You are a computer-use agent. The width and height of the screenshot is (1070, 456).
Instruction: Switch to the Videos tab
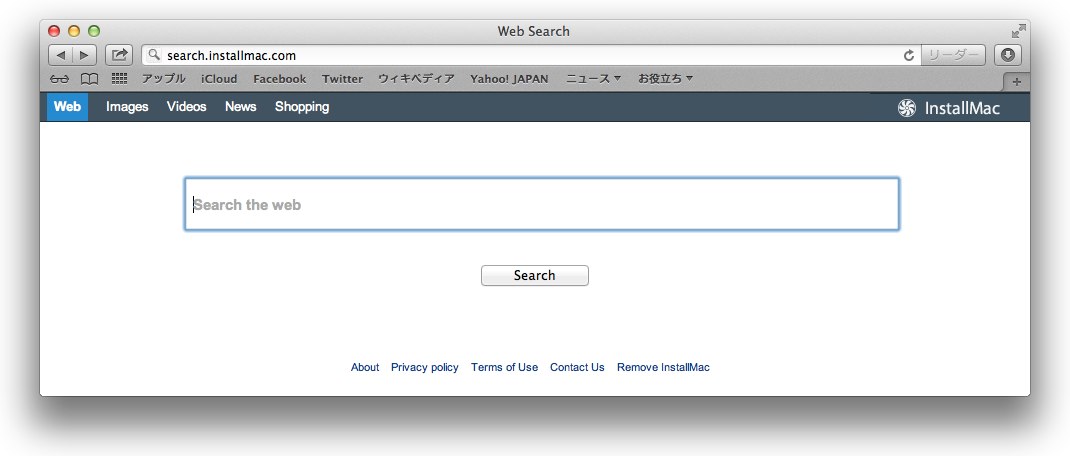tap(186, 107)
